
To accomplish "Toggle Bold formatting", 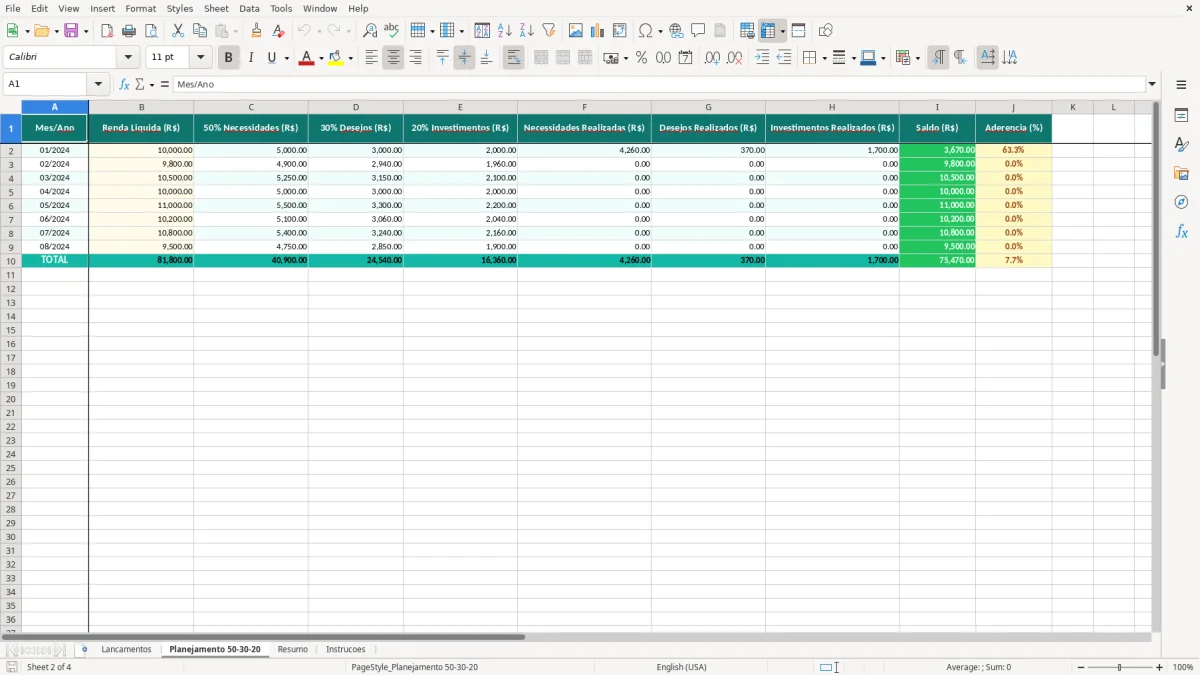I will coord(228,58).
